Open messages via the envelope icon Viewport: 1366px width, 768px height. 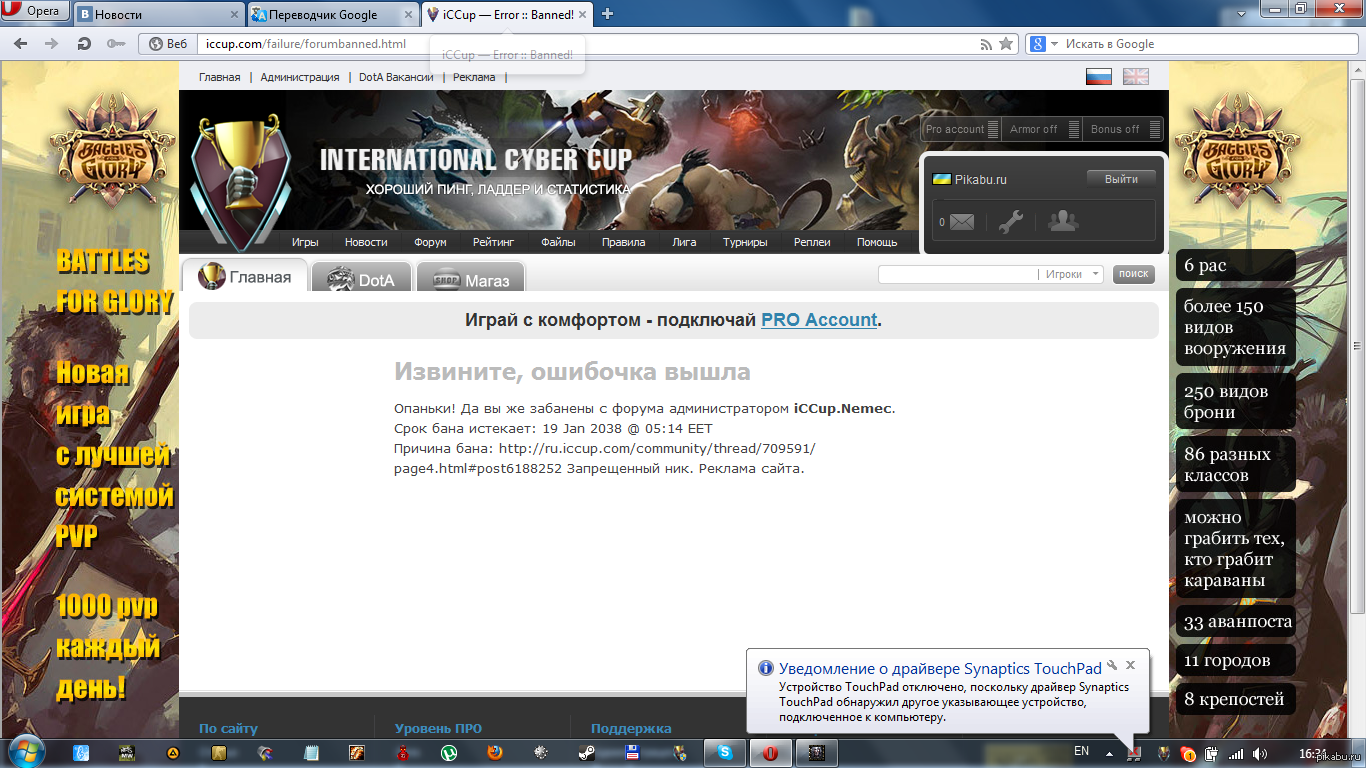point(961,222)
